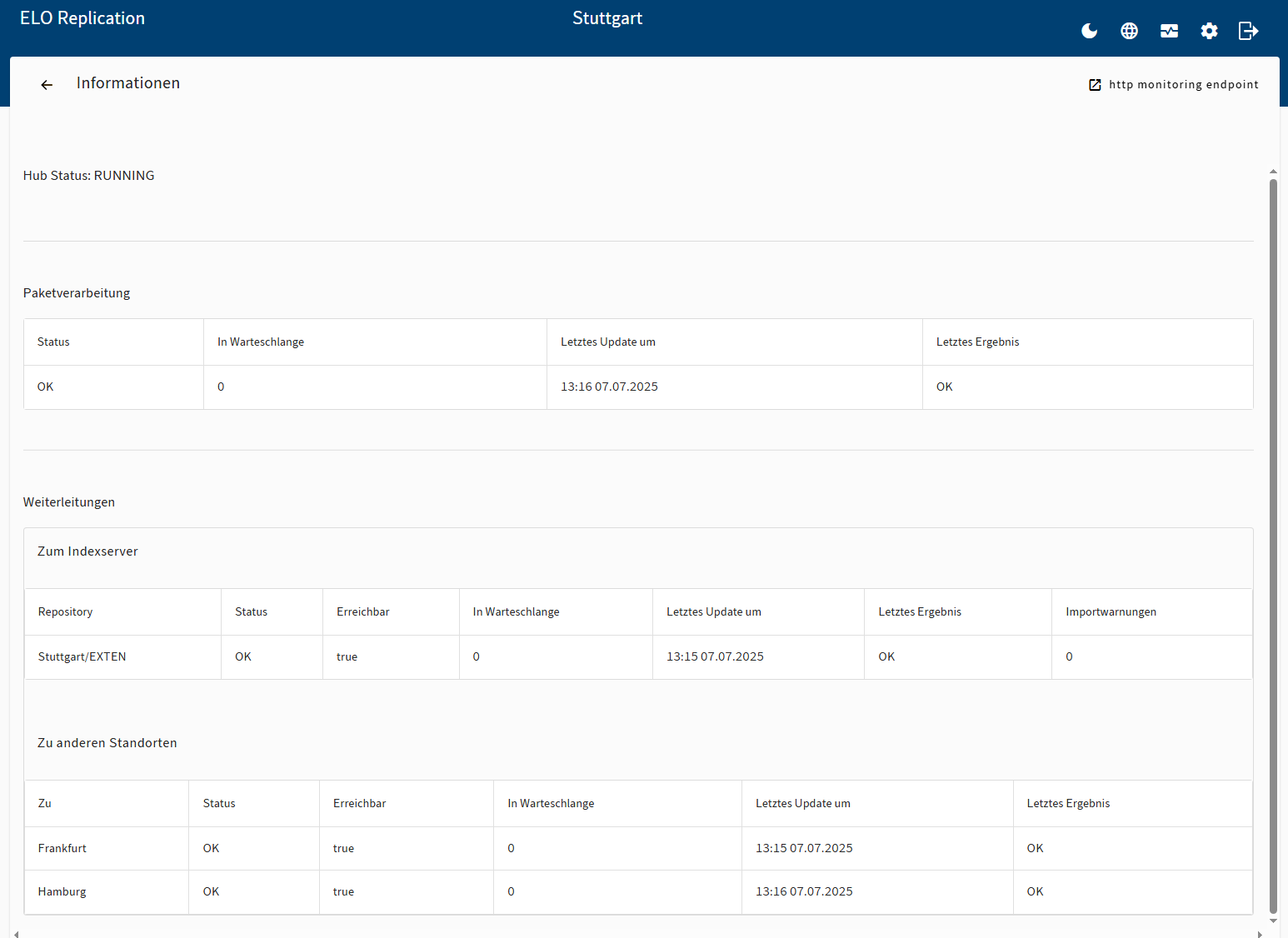Select Stuttgart/EXTEN update time 13:15 07.07.2025
Viewport: 1288px width, 938px height.
point(715,656)
